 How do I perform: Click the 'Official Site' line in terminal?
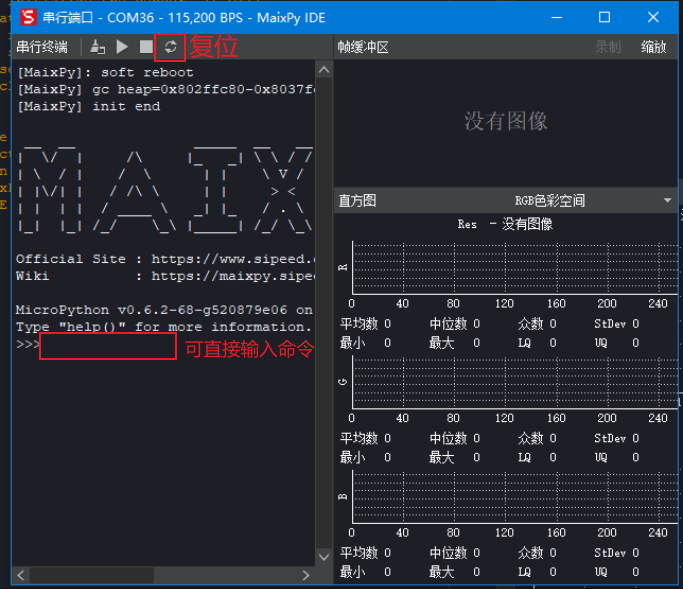coord(165,259)
